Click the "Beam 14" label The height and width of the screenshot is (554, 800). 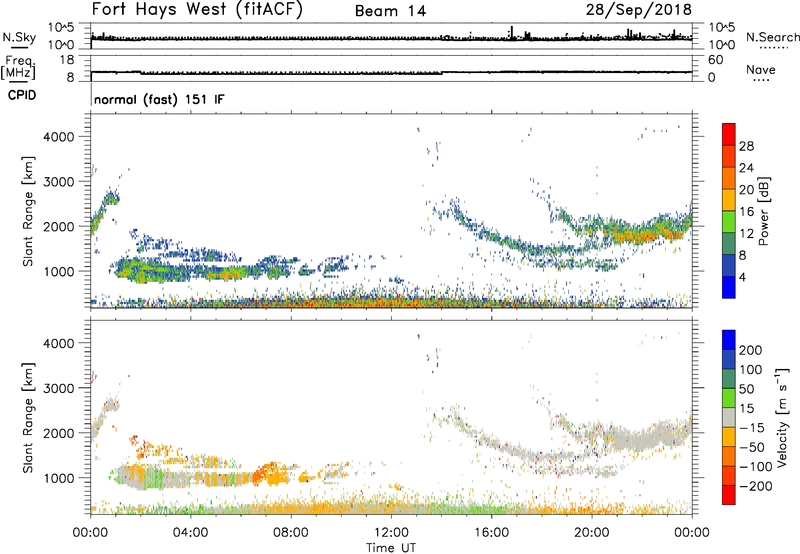[390, 11]
